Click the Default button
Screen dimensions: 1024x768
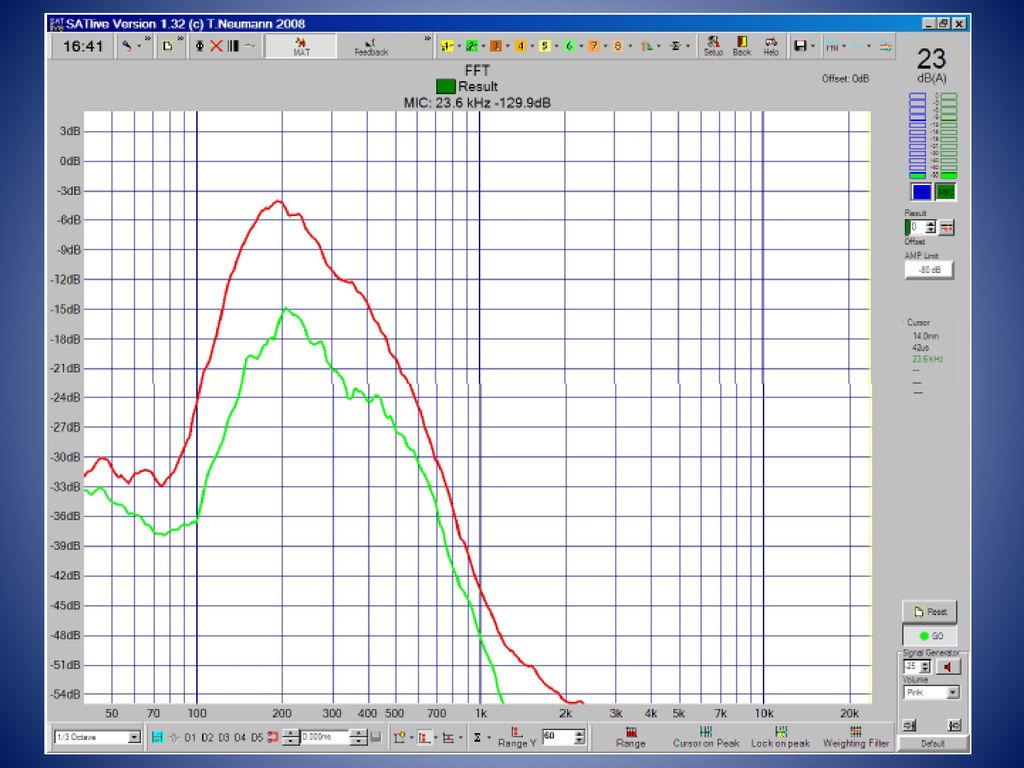tap(933, 743)
